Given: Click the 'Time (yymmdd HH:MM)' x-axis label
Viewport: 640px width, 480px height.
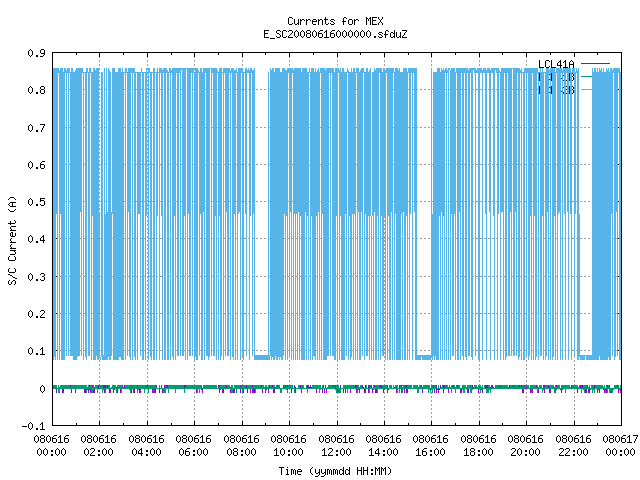Looking at the screenshot, I should tap(335, 471).
